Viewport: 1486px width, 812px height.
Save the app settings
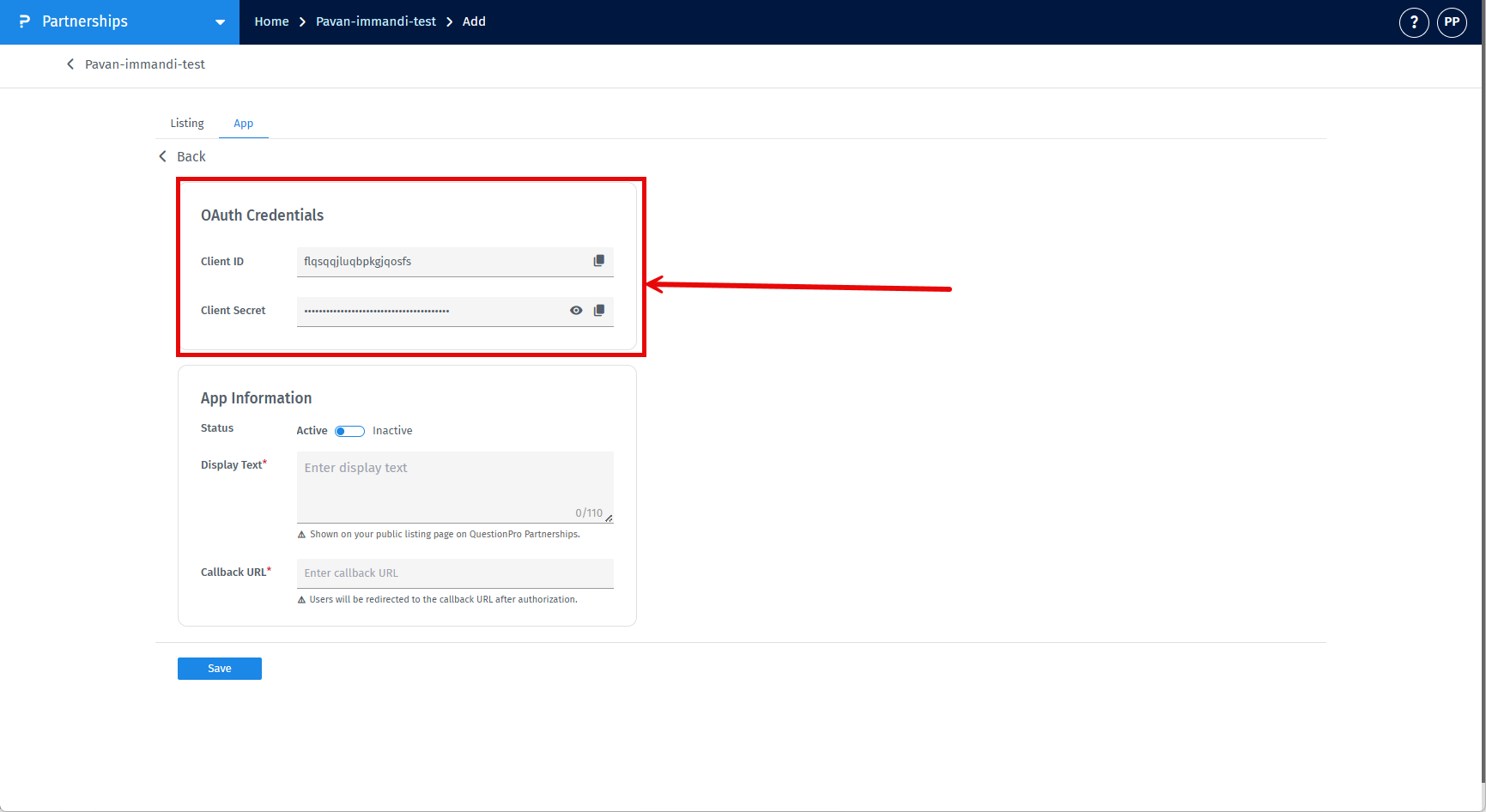point(220,669)
